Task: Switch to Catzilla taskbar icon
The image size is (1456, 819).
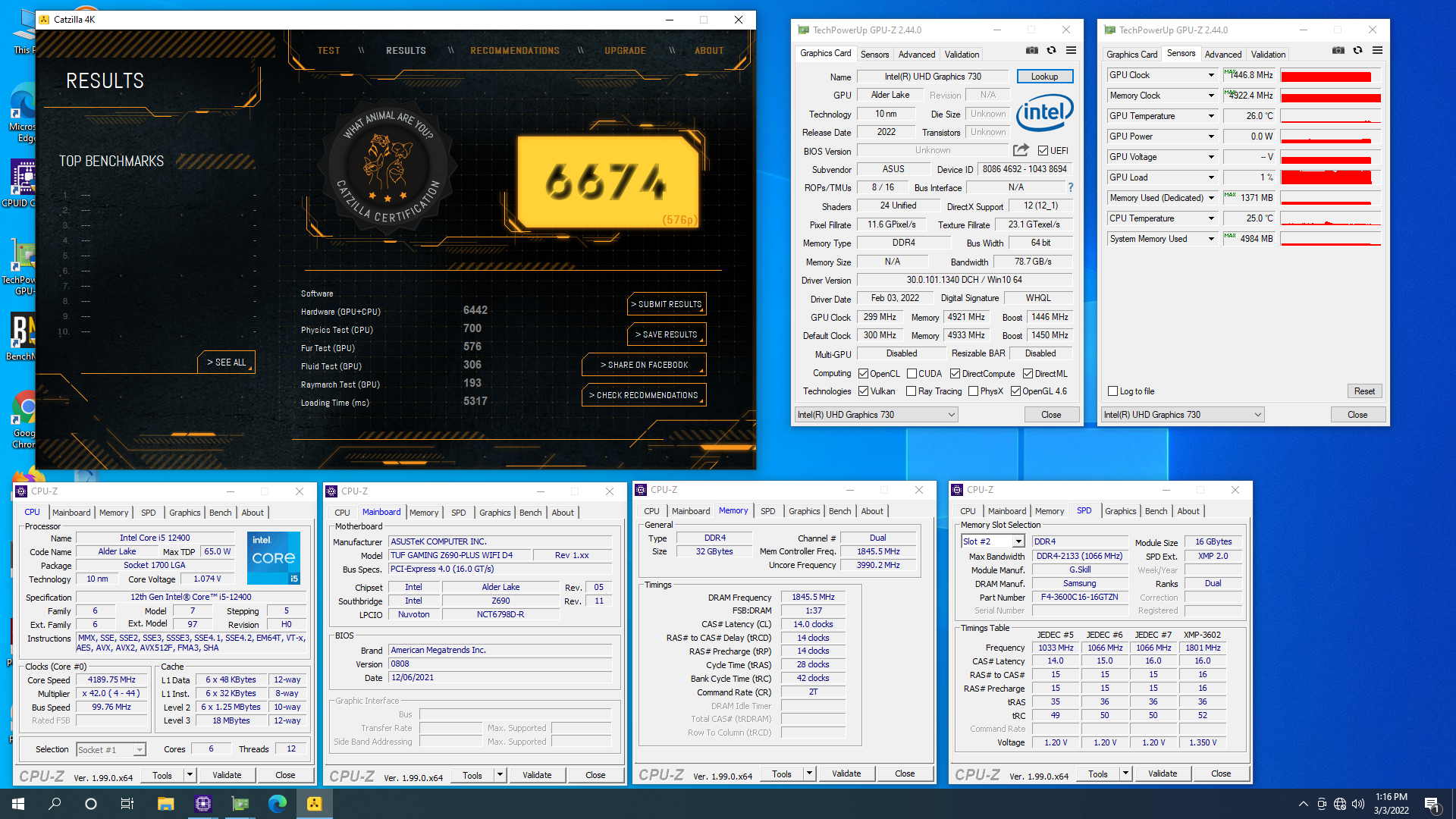Action: pyautogui.click(x=314, y=804)
